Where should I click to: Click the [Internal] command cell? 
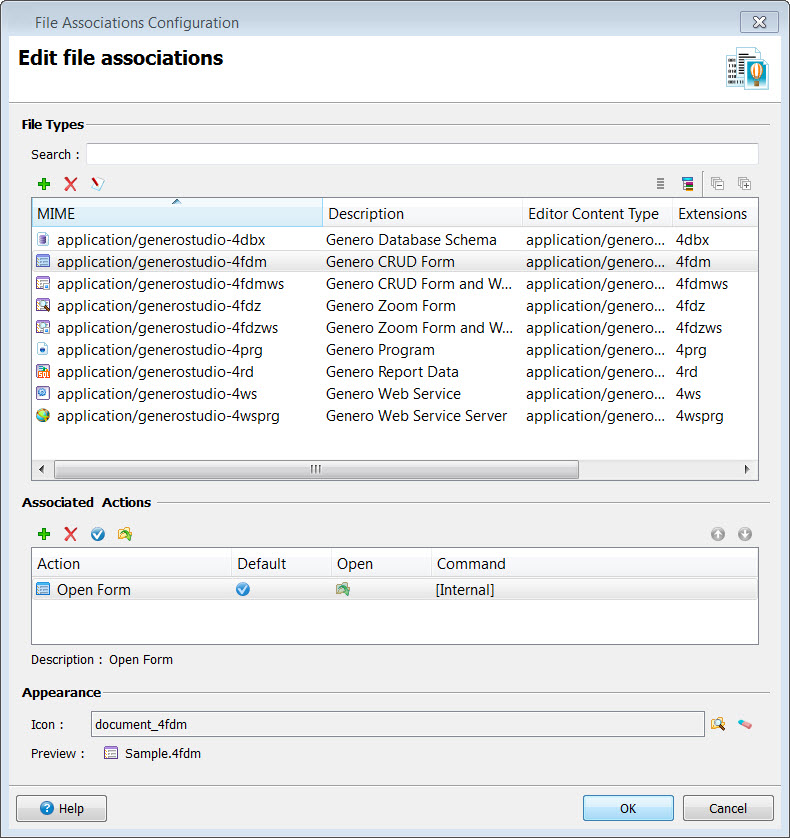coord(465,589)
